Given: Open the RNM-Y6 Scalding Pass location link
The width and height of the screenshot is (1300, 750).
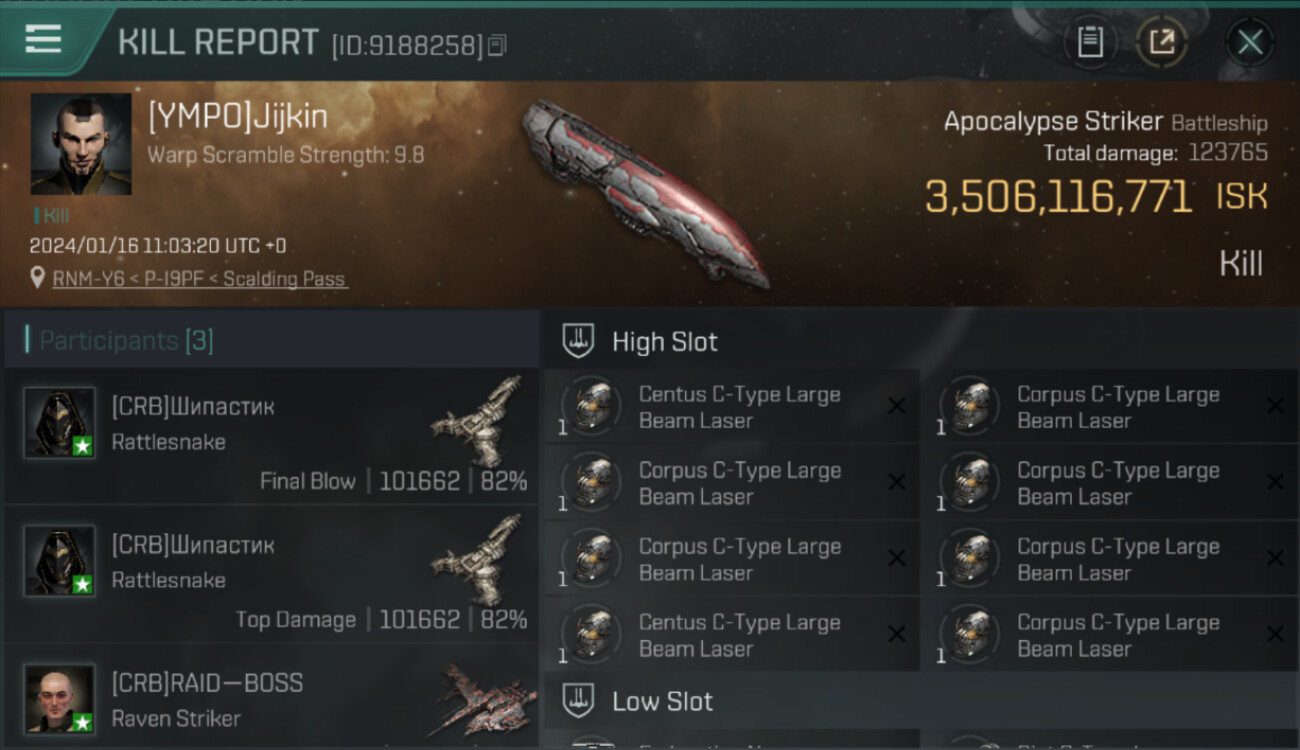Looking at the screenshot, I should coord(200,279).
